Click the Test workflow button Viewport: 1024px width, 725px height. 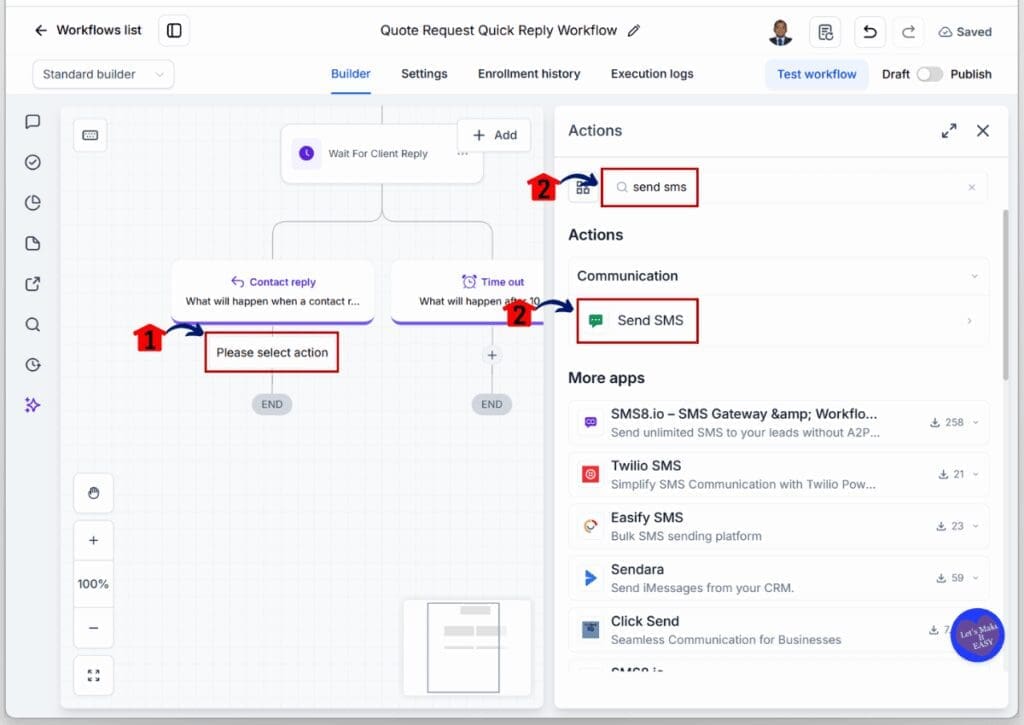816,74
